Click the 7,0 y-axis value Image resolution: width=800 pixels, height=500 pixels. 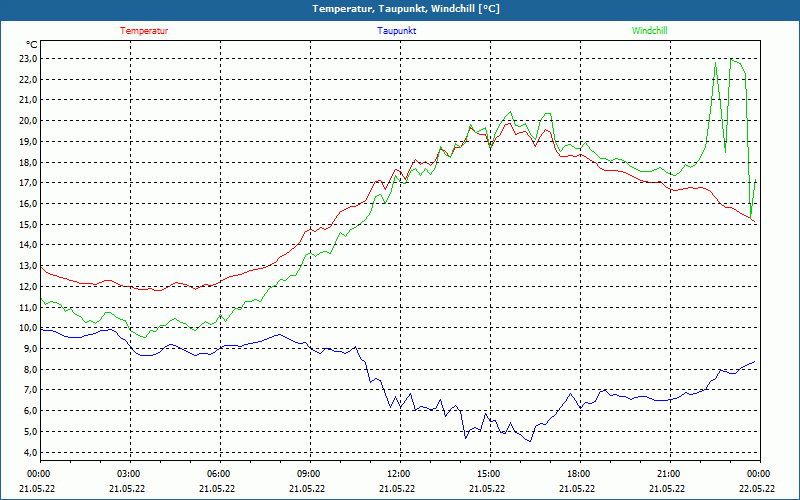(x=30, y=390)
